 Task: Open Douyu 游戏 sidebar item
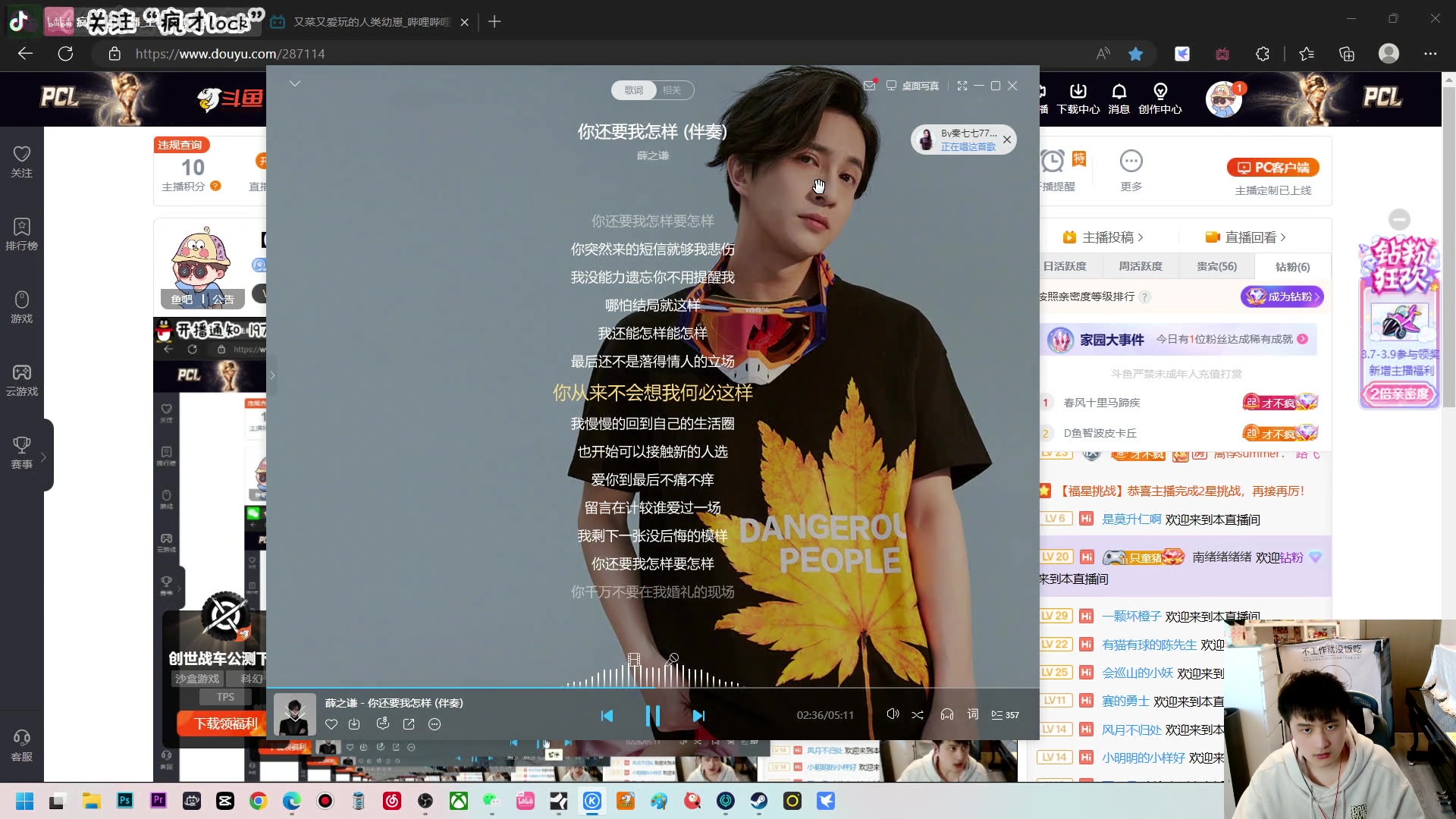click(x=22, y=307)
